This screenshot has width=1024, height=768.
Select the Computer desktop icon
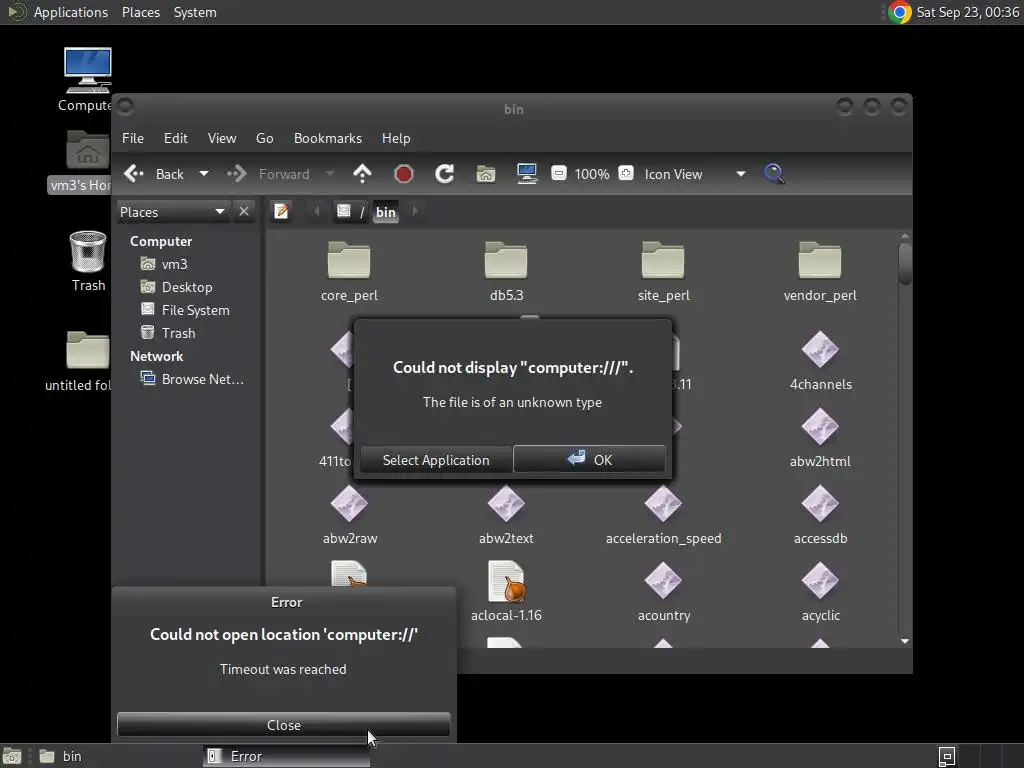tap(87, 80)
